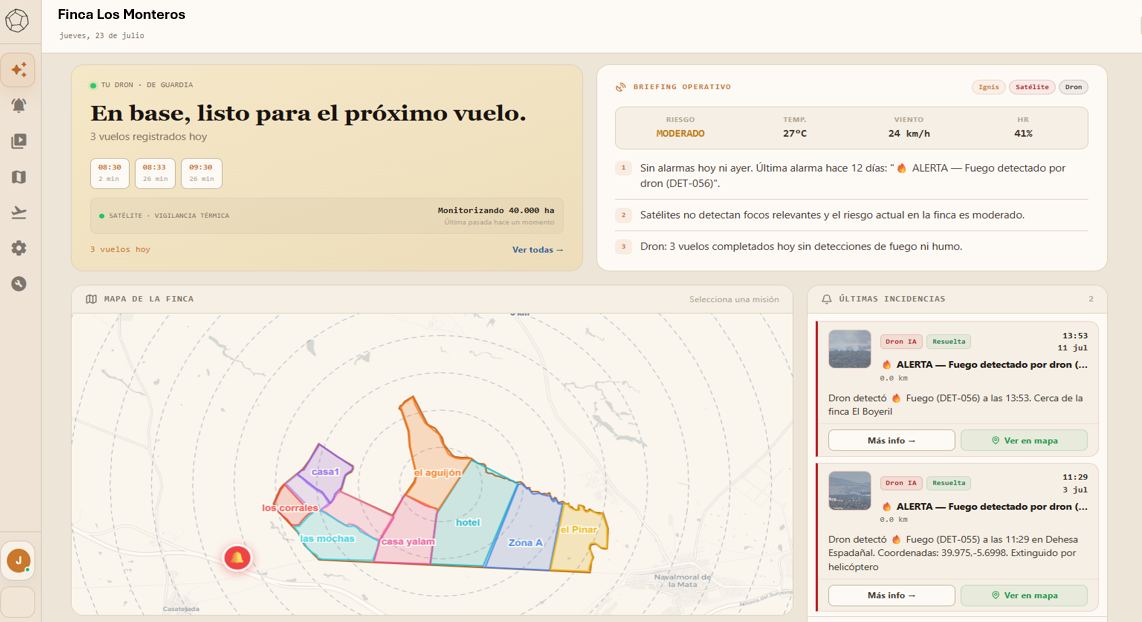Screen dimensions: 1142x622
Task: Follow the Ver todas link
Action: 537,250
